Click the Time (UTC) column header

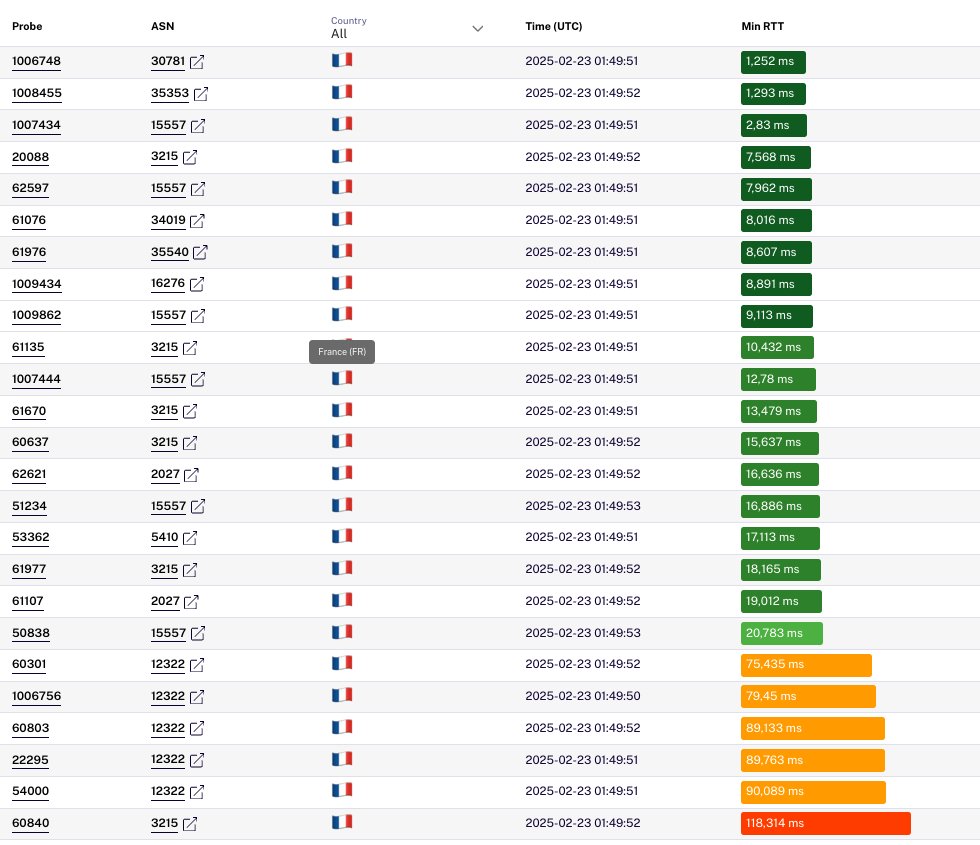pos(554,26)
